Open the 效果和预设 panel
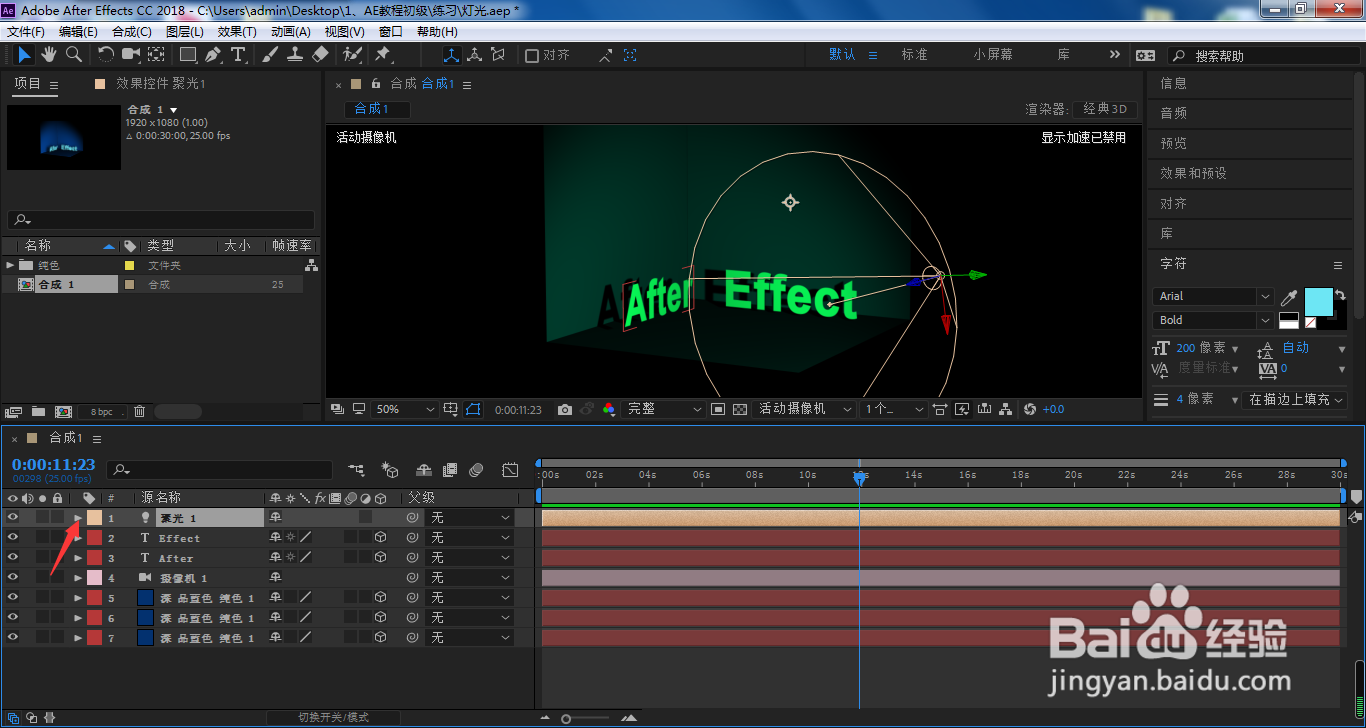1366x728 pixels. coord(1193,173)
